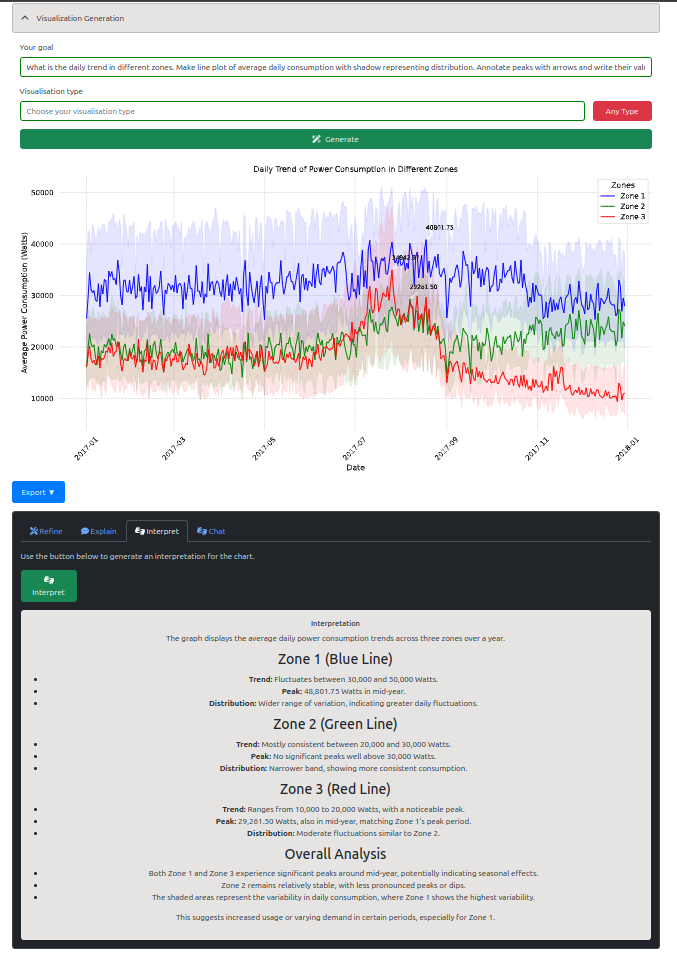Click the Zone 3 red legend line

(x=608, y=217)
